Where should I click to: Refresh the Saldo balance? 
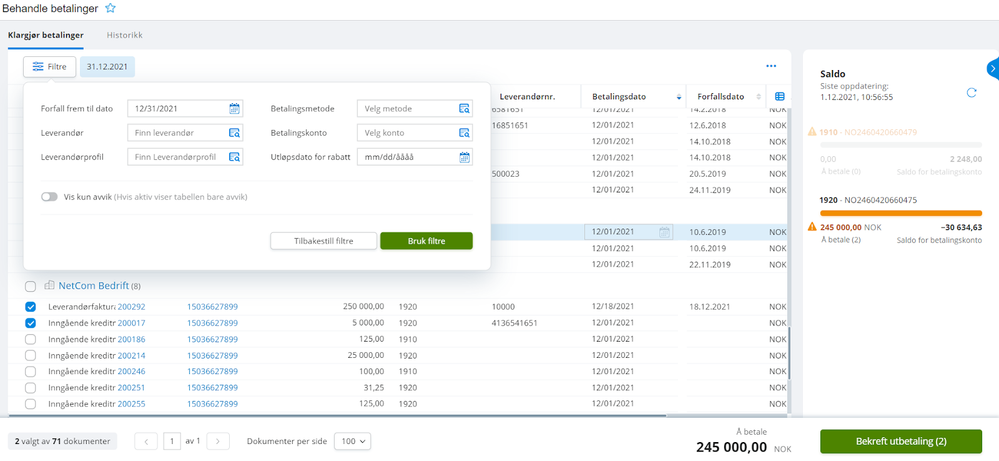point(972,92)
